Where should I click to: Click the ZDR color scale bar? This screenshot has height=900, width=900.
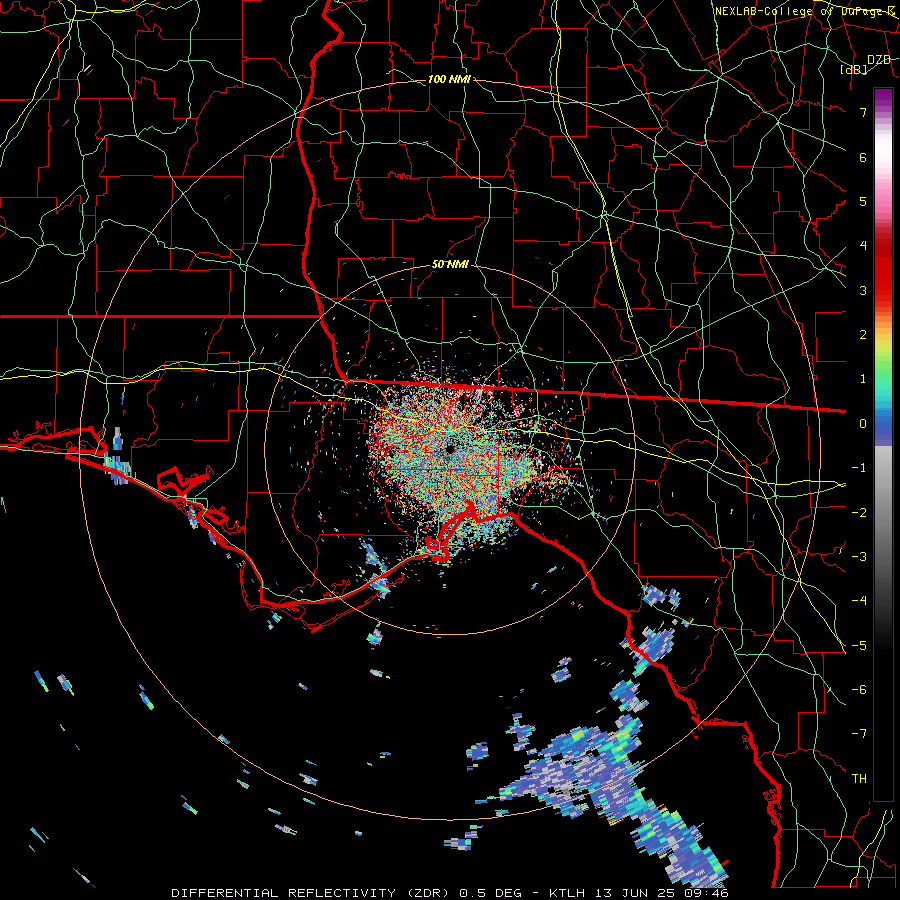tap(883, 444)
